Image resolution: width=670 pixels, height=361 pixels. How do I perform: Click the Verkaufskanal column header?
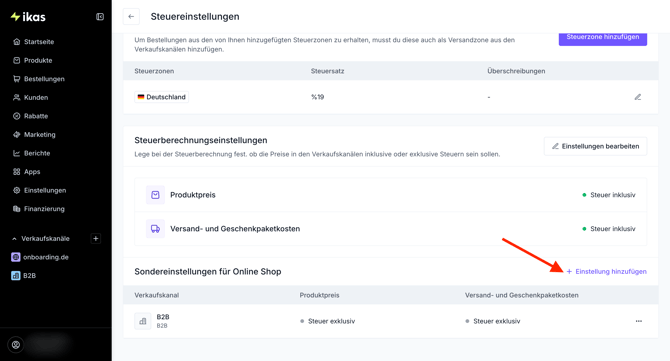[x=157, y=295]
